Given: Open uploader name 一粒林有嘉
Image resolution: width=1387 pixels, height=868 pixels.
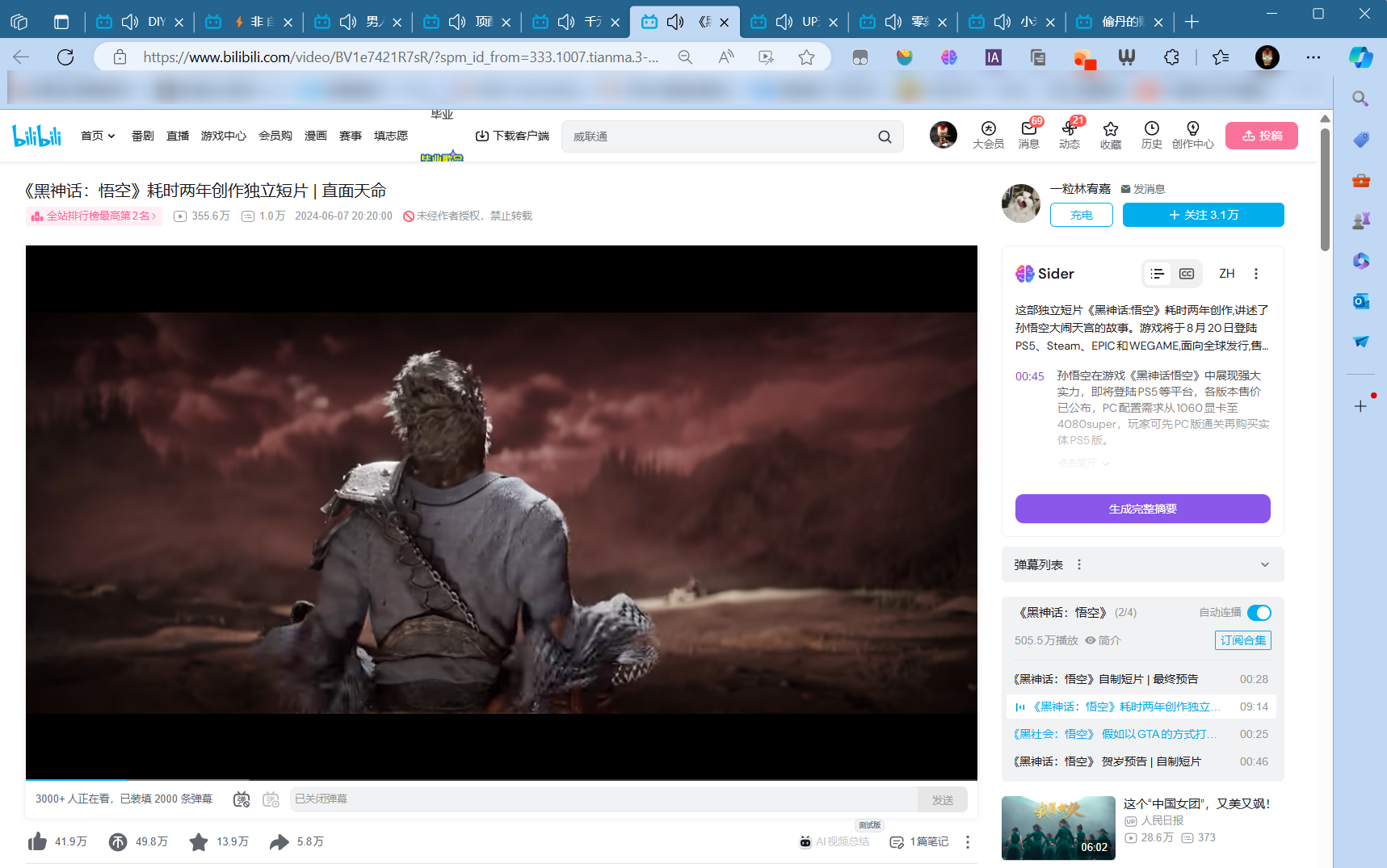Looking at the screenshot, I should coord(1080,189).
